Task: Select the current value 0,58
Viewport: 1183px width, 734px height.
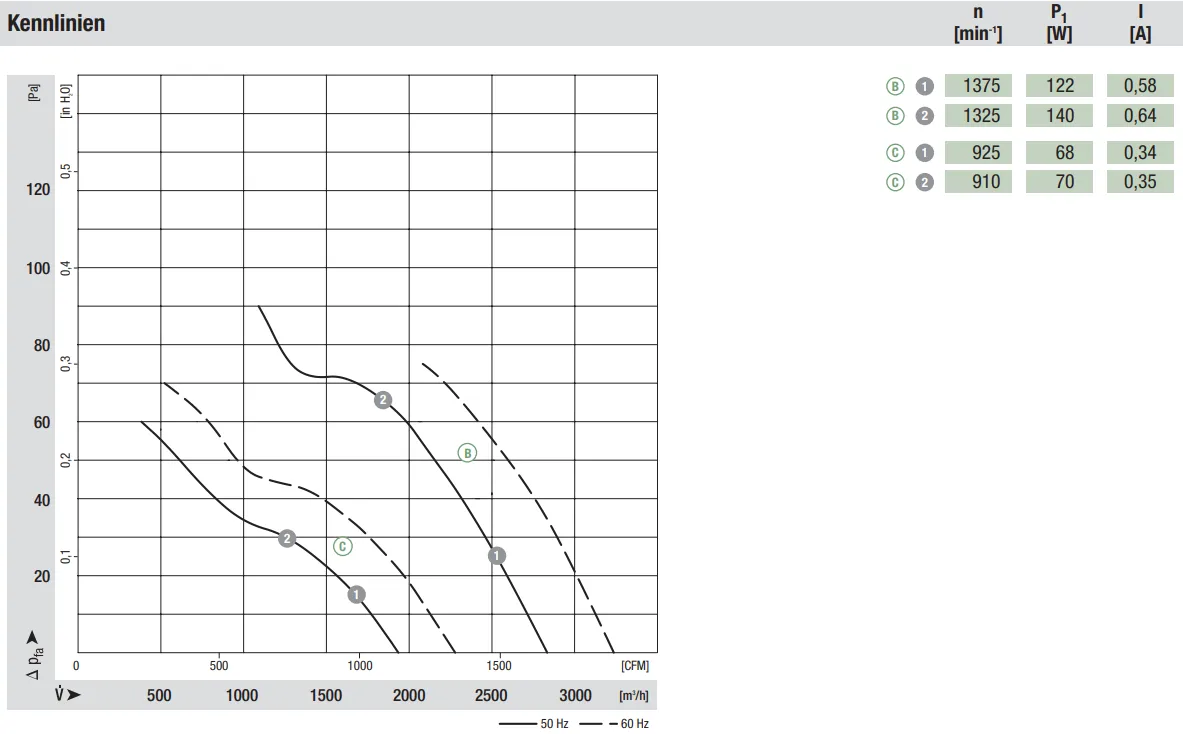Action: click(1140, 85)
